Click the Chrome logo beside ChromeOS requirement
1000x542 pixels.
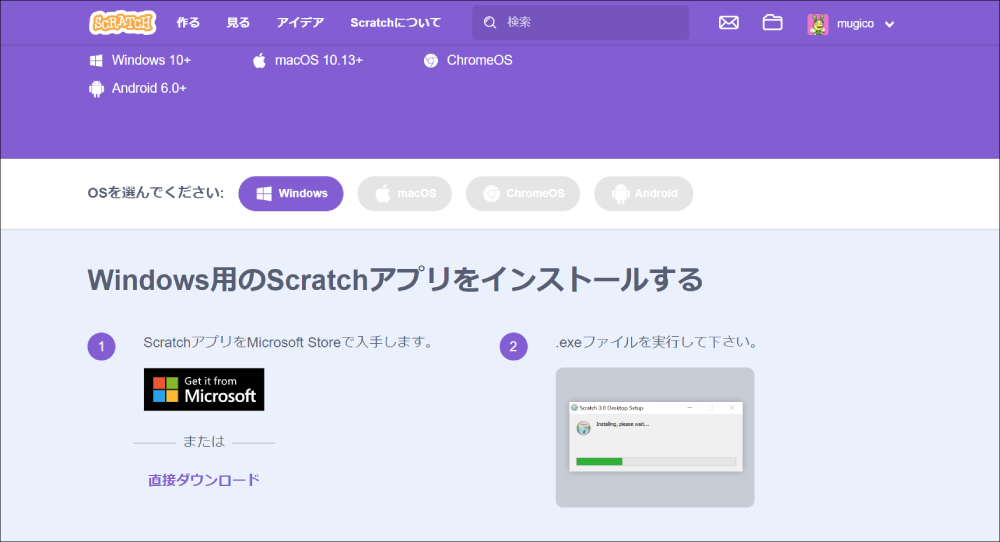(430, 61)
